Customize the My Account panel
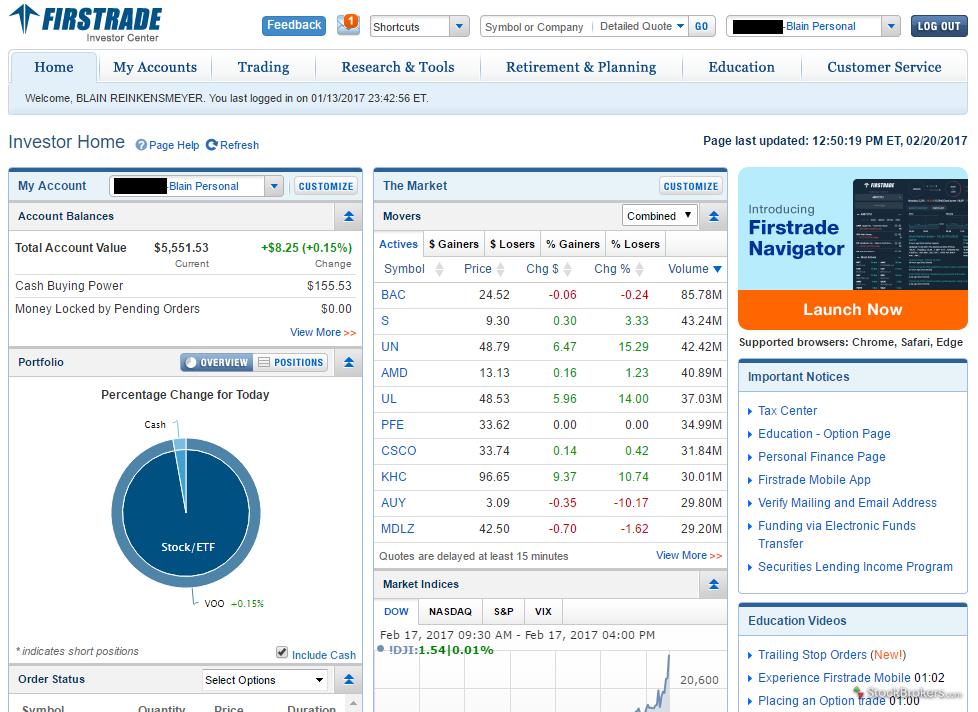 326,186
